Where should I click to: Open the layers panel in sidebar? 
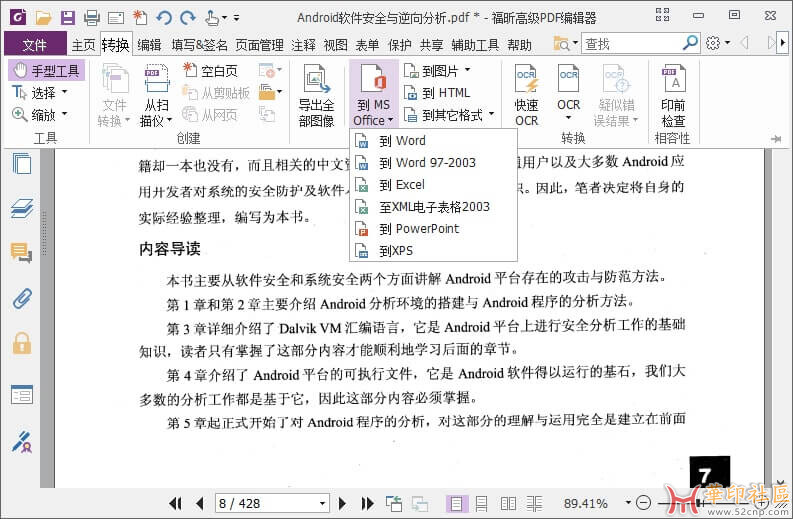tap(22, 208)
